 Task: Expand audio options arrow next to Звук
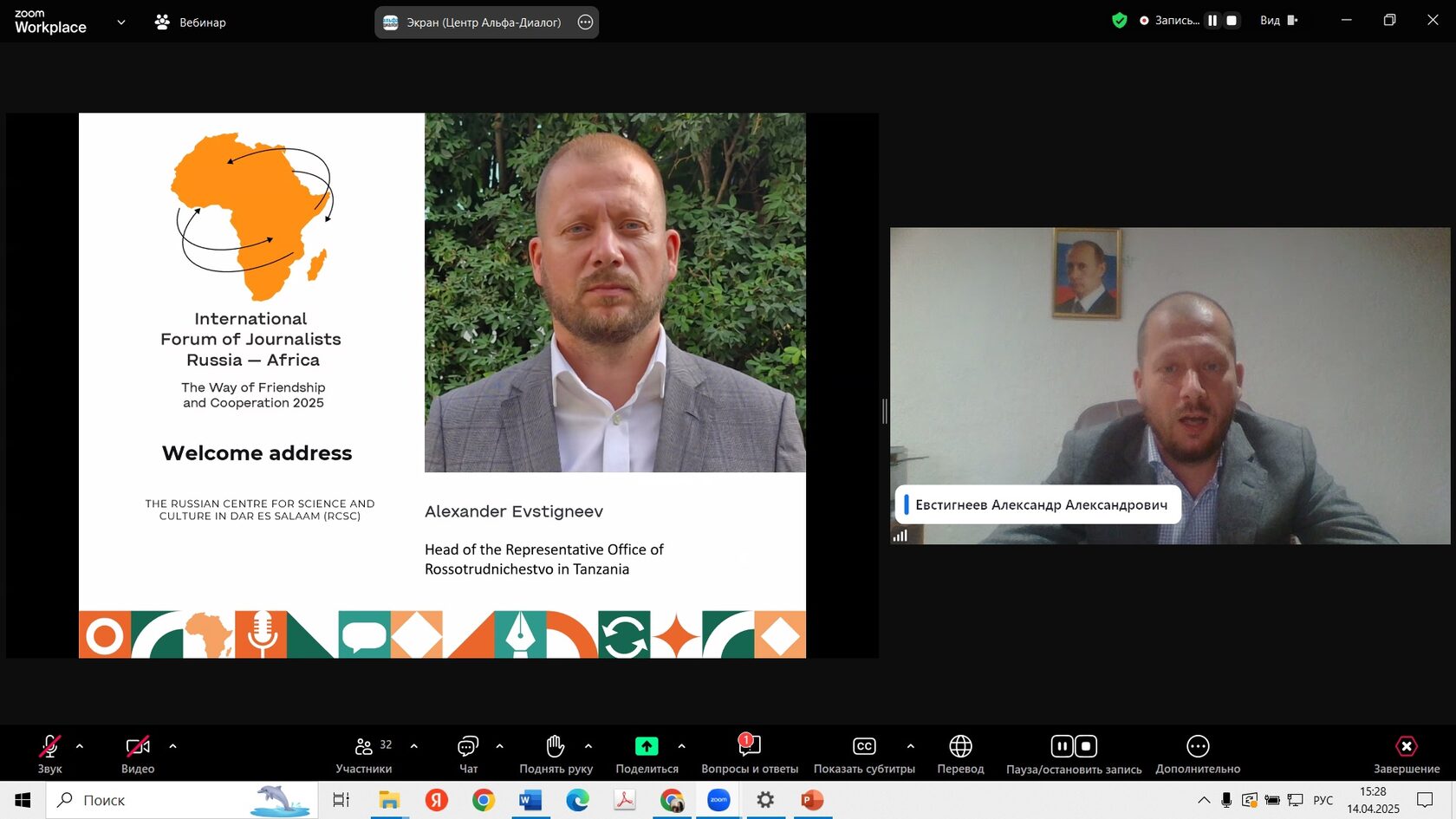click(x=80, y=746)
